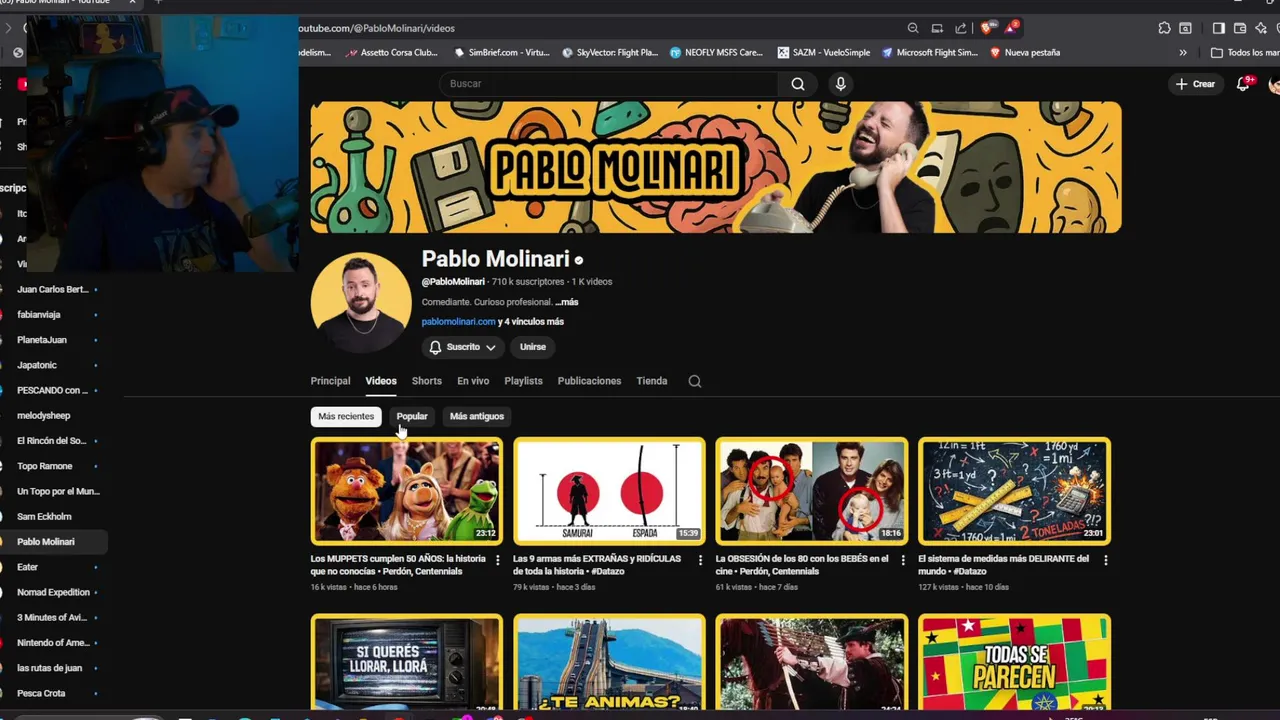The height and width of the screenshot is (720, 1280).
Task: Open options menu for Los MUPPETS video
Action: click(497, 560)
